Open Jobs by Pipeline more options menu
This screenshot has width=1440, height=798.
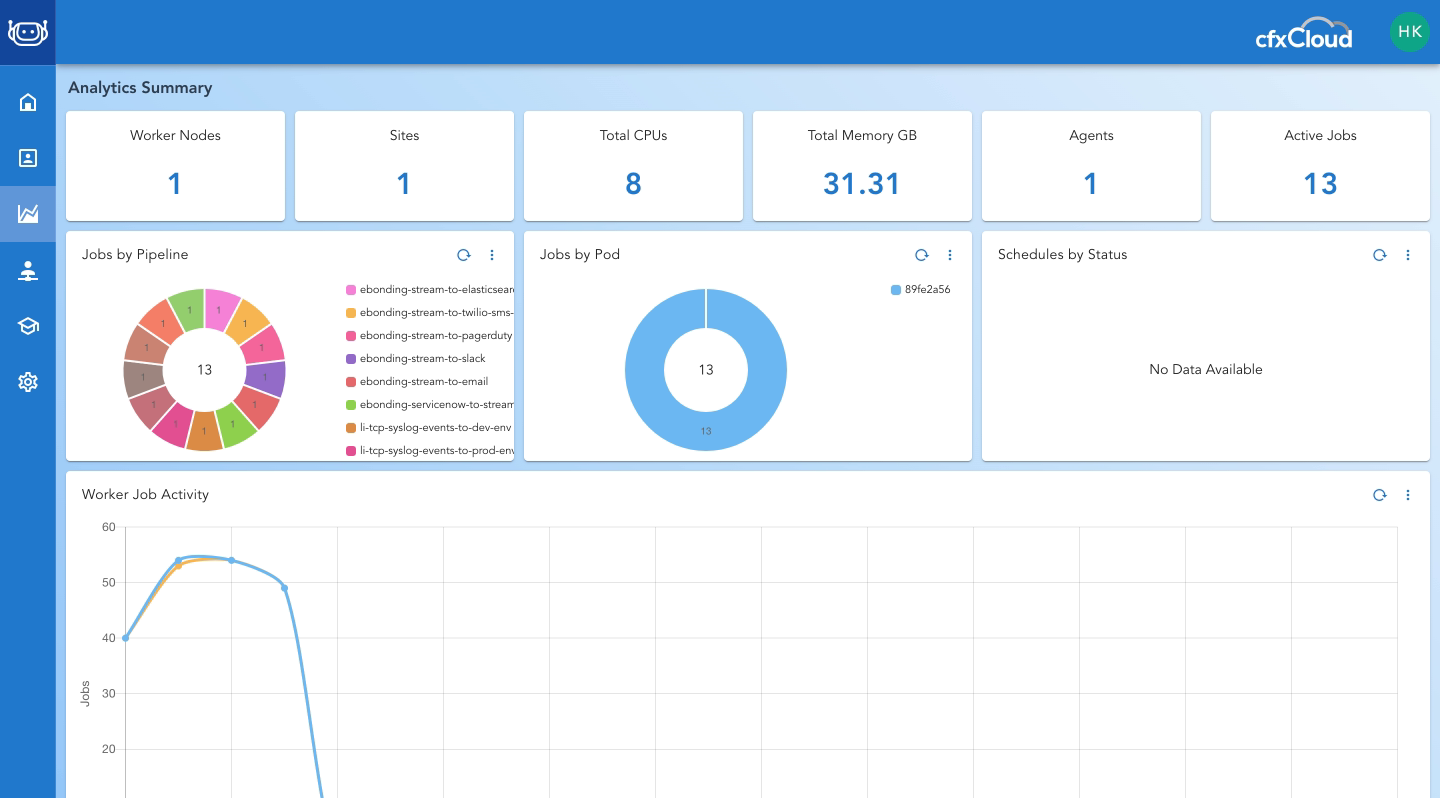[492, 255]
